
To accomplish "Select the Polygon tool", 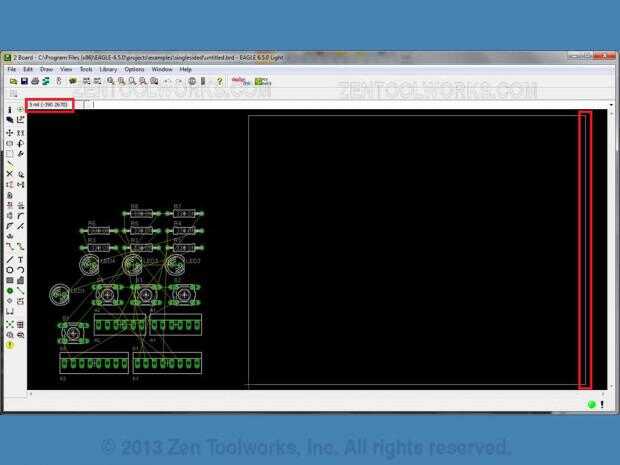I will click(21, 280).
